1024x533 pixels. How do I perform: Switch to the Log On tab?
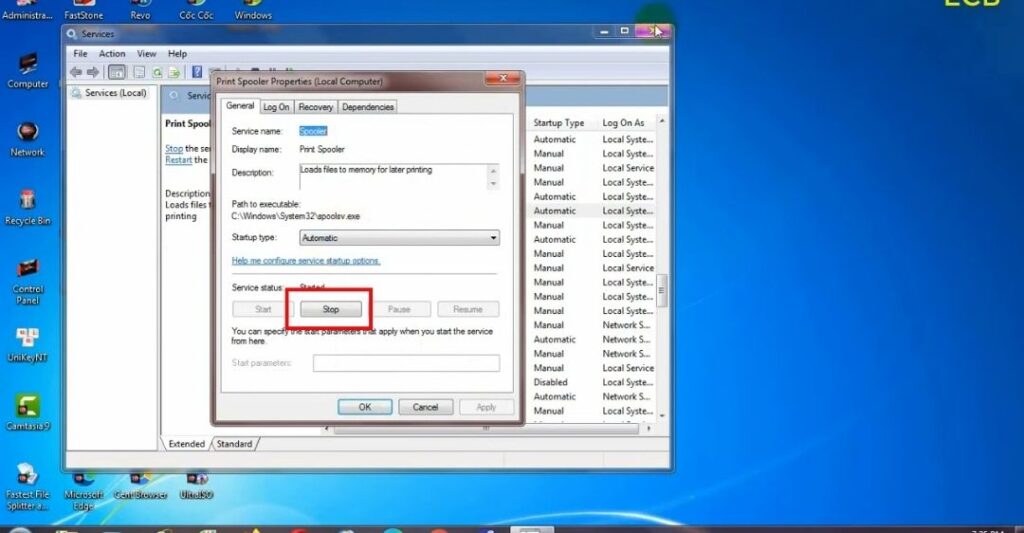pos(276,107)
